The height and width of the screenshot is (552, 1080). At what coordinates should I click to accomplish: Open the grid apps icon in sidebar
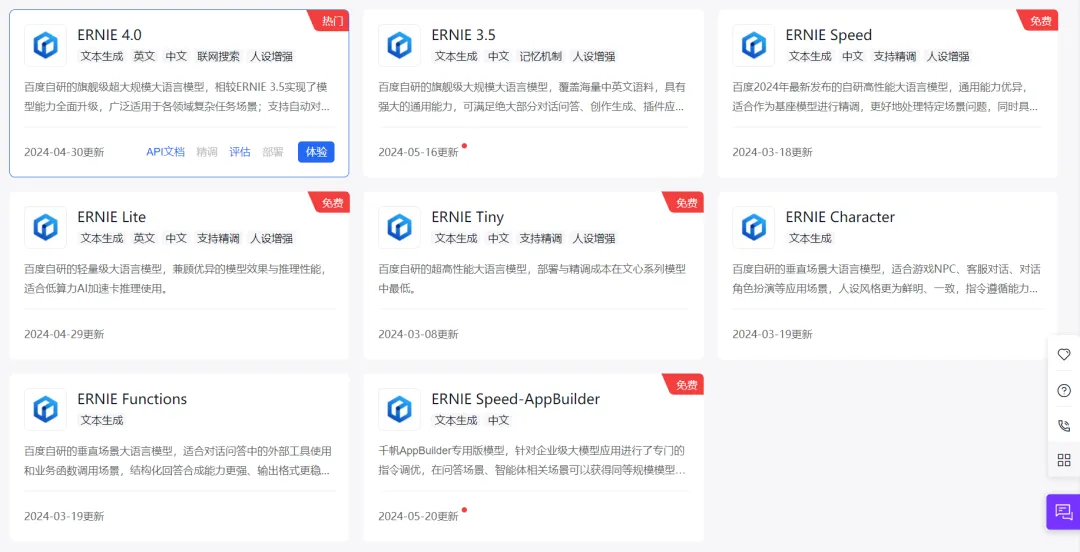(x=1064, y=460)
